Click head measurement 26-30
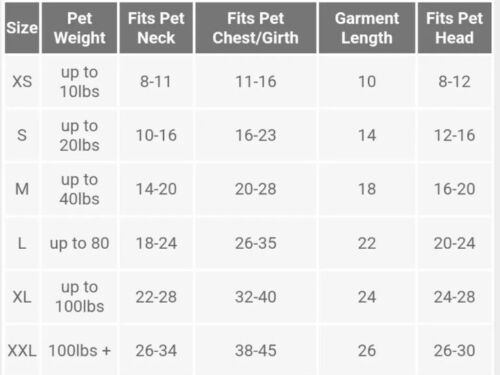Viewport: 500px width, 375px height. pyautogui.click(x=454, y=351)
